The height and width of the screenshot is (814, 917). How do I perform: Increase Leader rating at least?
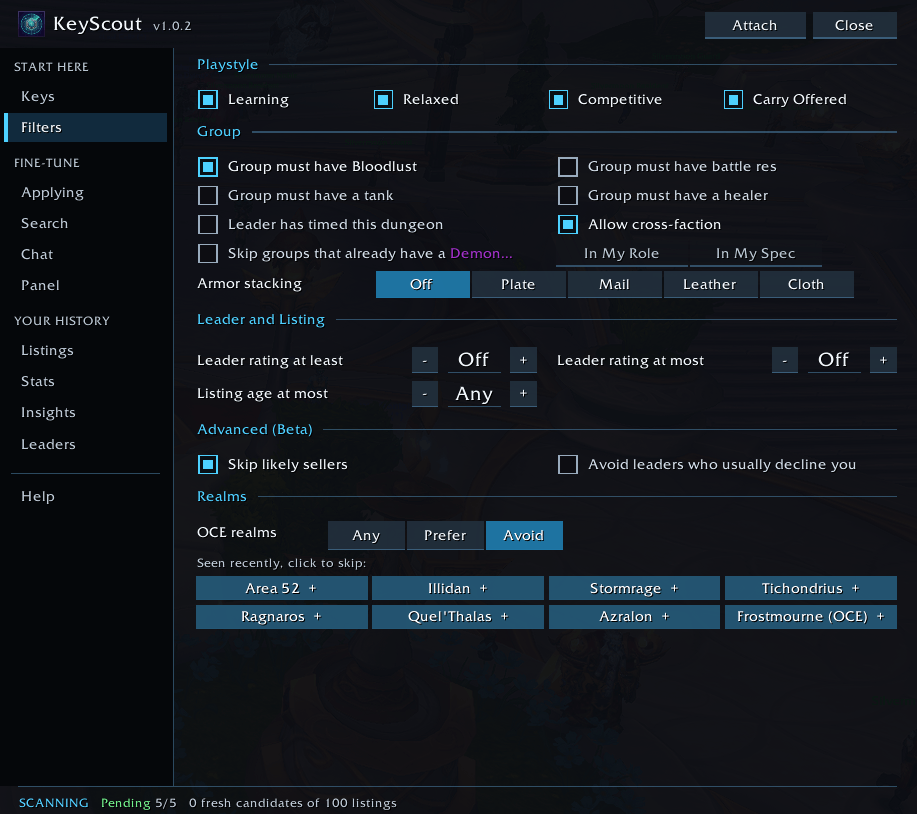523,360
